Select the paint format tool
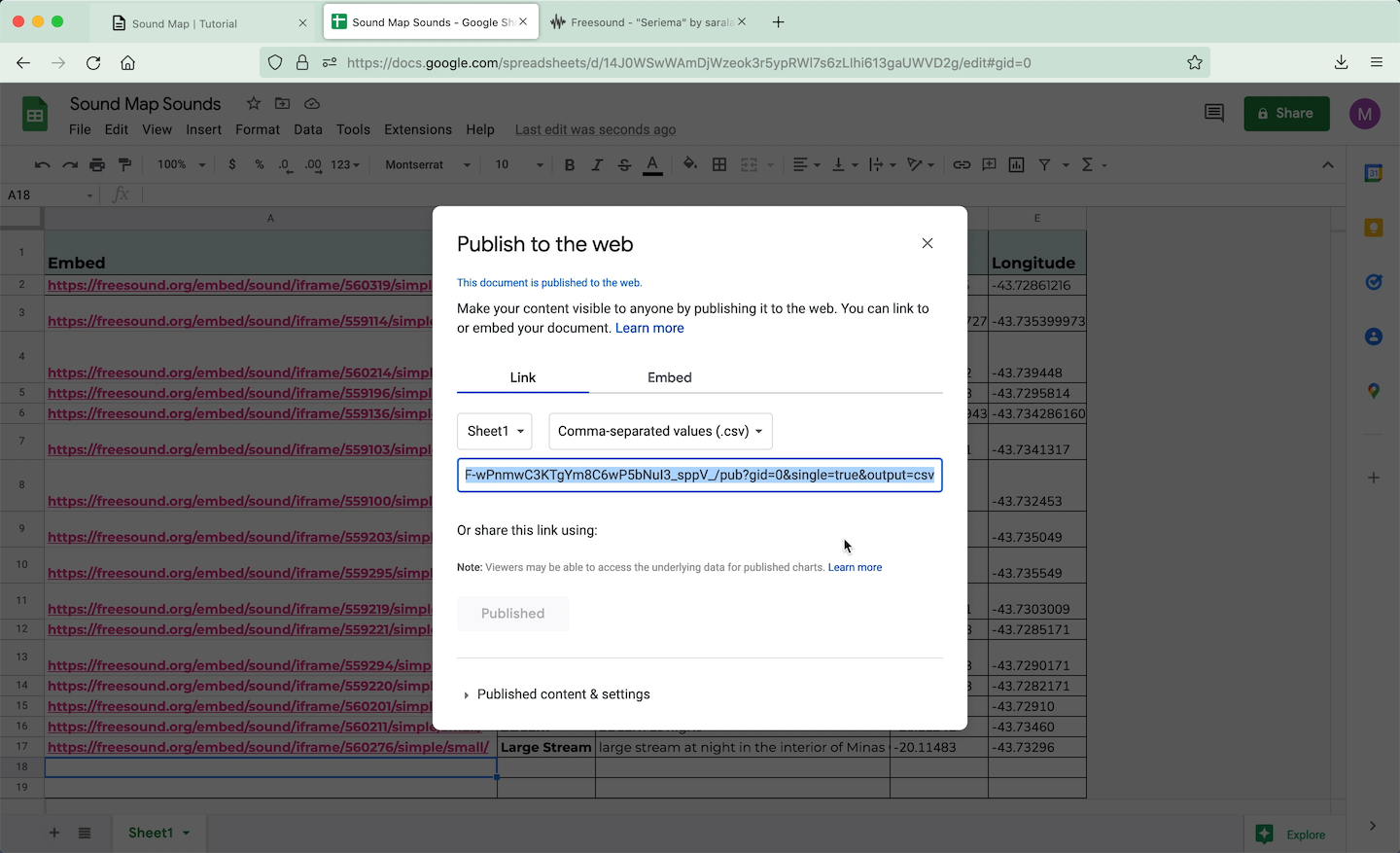This screenshot has width=1400, height=853. [x=124, y=165]
